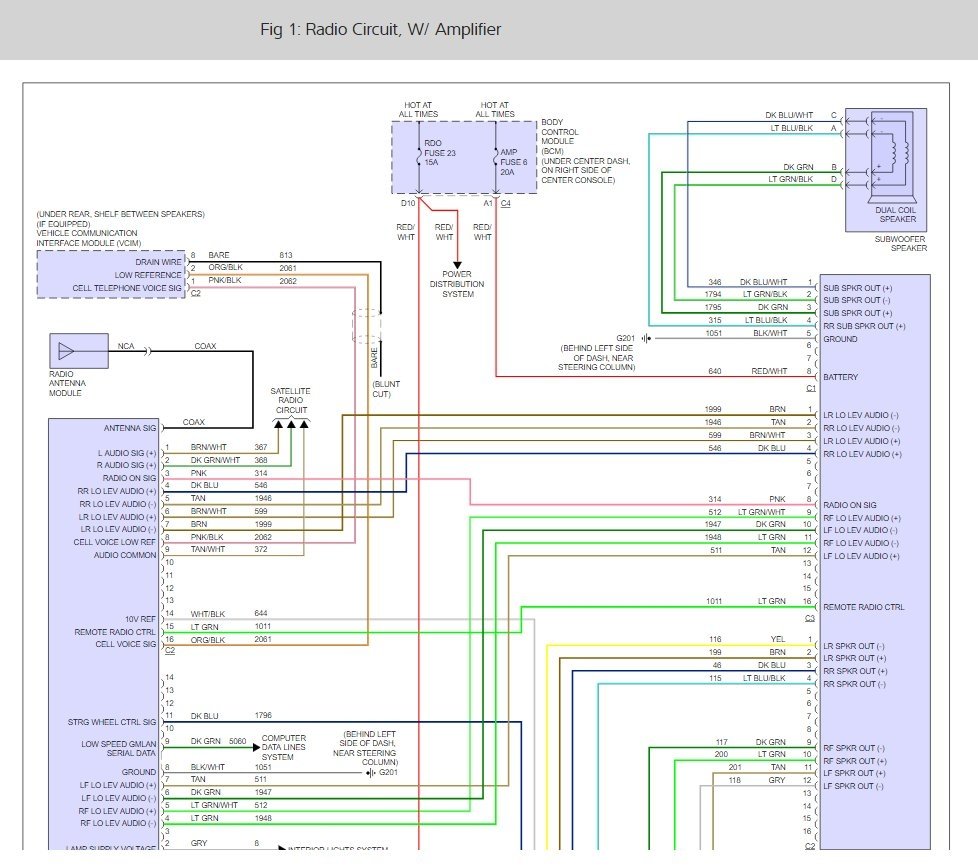
Task: Click the "10V REF" label
Action: pyautogui.click(x=140, y=619)
